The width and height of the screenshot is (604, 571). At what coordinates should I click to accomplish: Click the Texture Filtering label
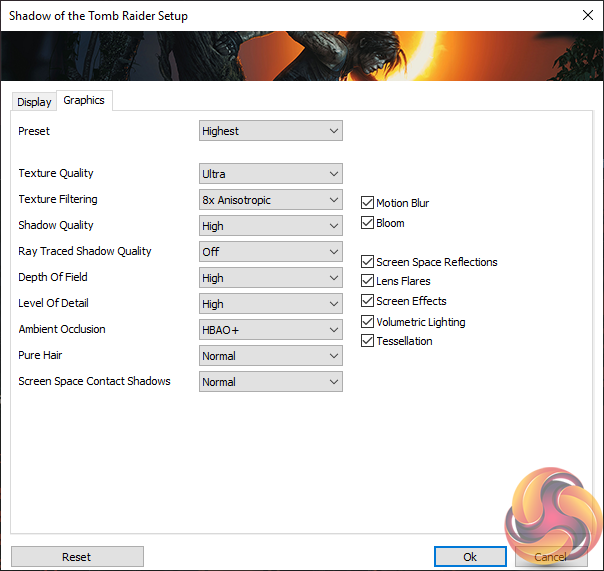58,199
